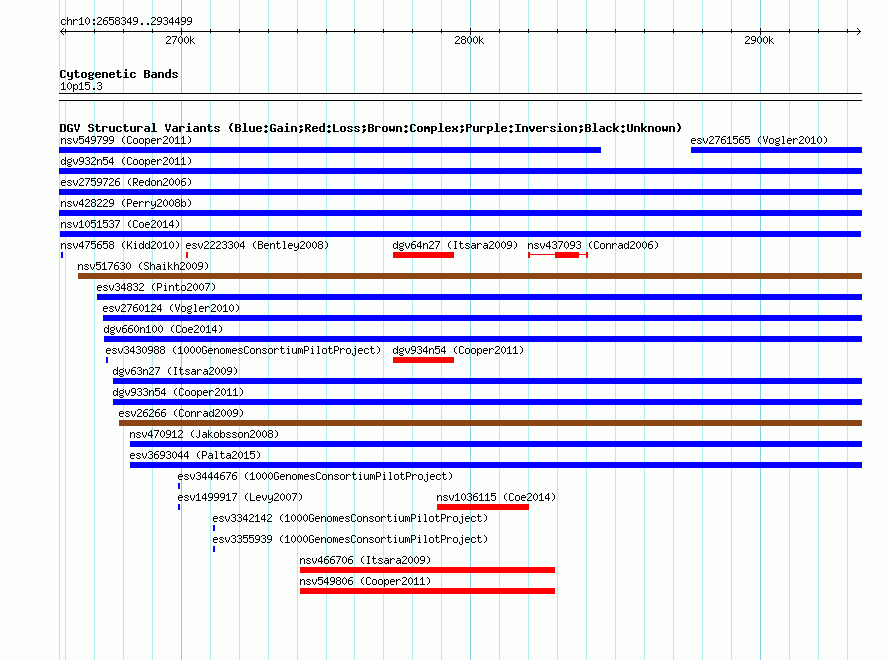
Task: Click the 2800k ruler position label
Action: (x=469, y=40)
